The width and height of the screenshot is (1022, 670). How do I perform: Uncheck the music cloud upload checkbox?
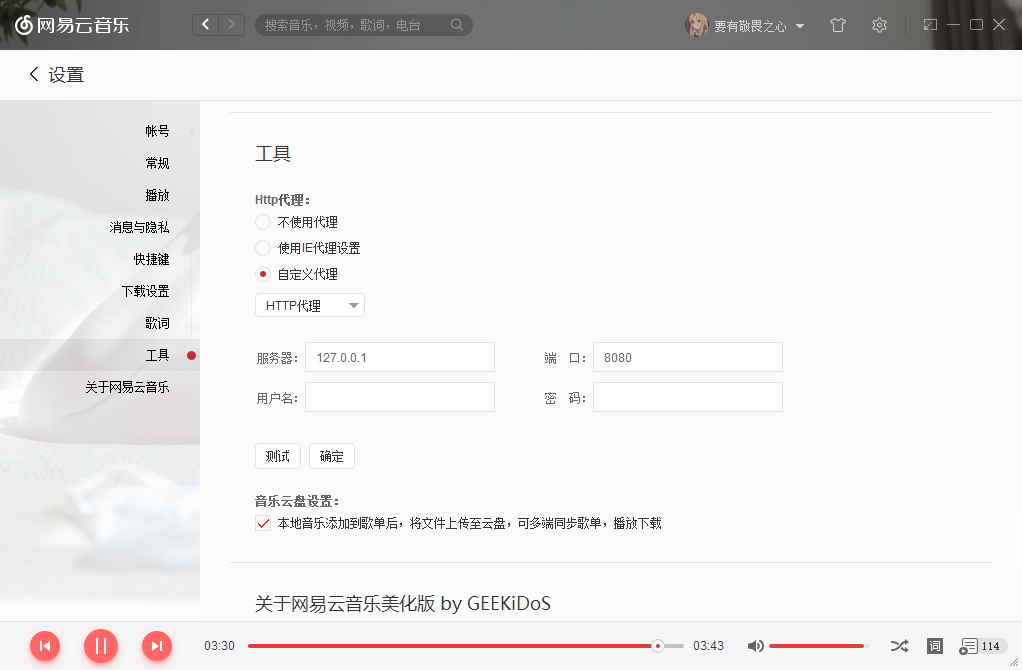pyautogui.click(x=264, y=523)
